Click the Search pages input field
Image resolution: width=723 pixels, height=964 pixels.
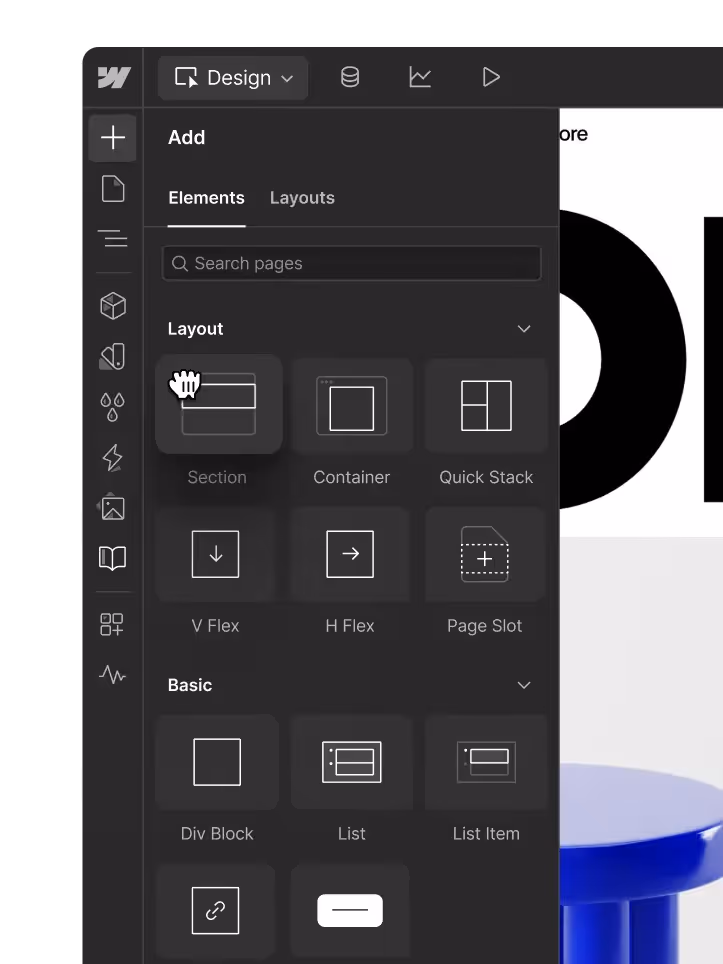(x=352, y=264)
